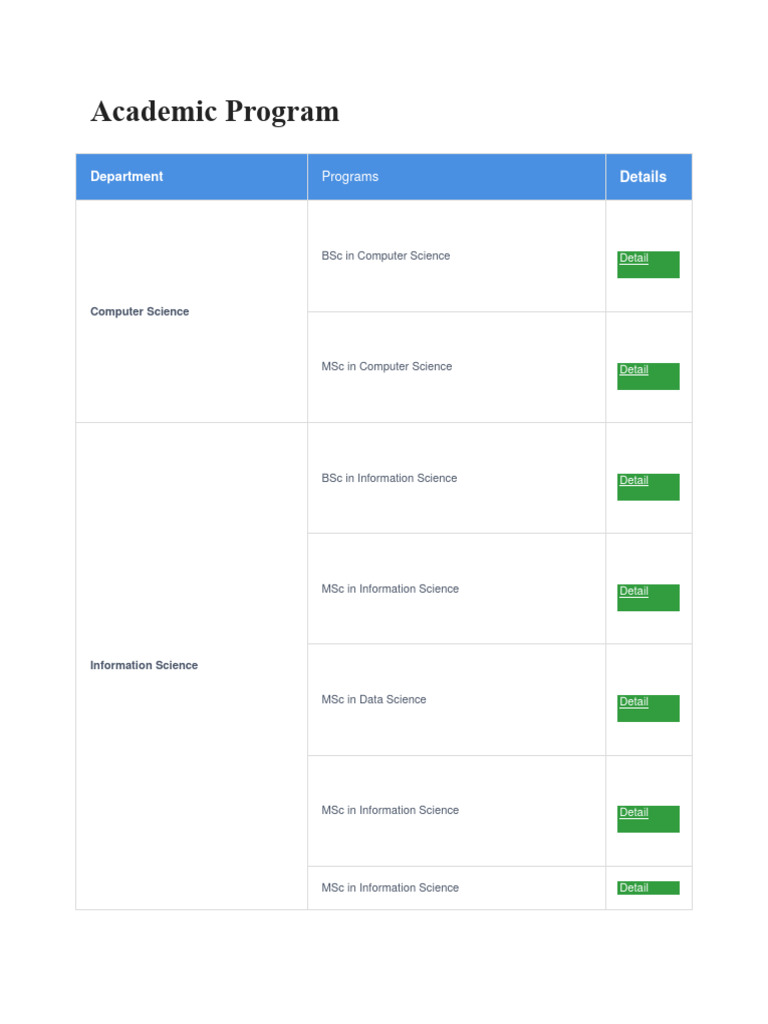The height and width of the screenshot is (1024, 768).
Task: Select the Computer Science department cell
Action: [140, 312]
